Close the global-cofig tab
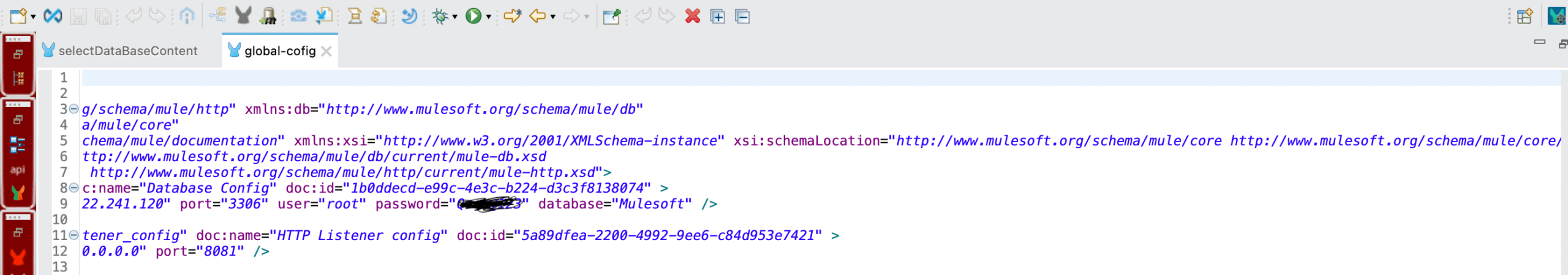 pyautogui.click(x=326, y=51)
